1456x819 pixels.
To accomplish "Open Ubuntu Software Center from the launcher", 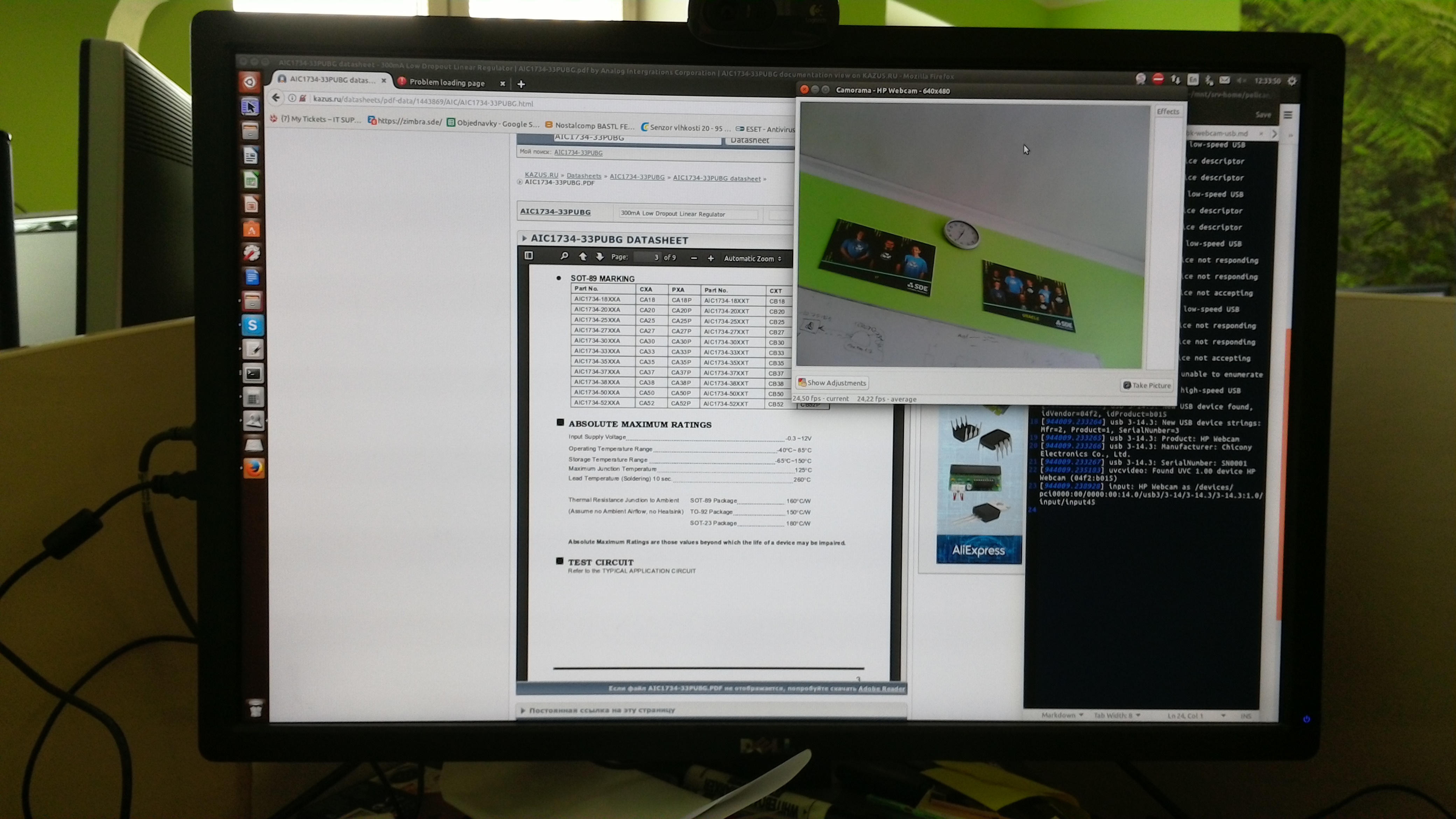I will (x=252, y=229).
